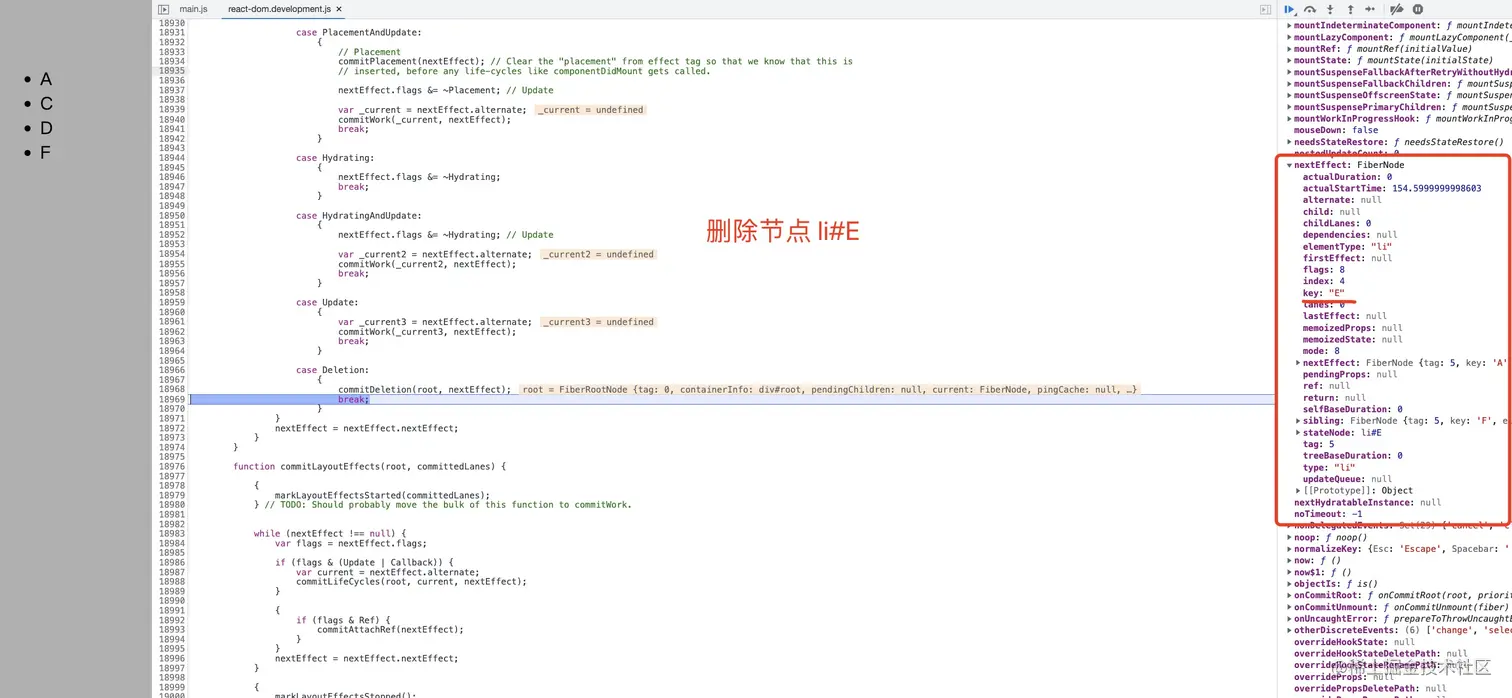1512x698 pixels.
Task: Click line number 18984 in gutter
Action: click(x=172, y=544)
